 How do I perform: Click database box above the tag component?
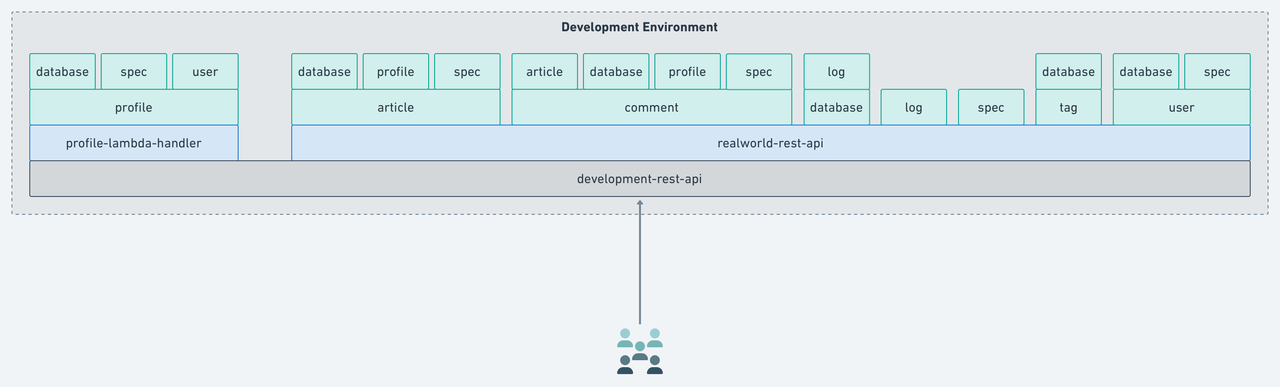point(1069,72)
